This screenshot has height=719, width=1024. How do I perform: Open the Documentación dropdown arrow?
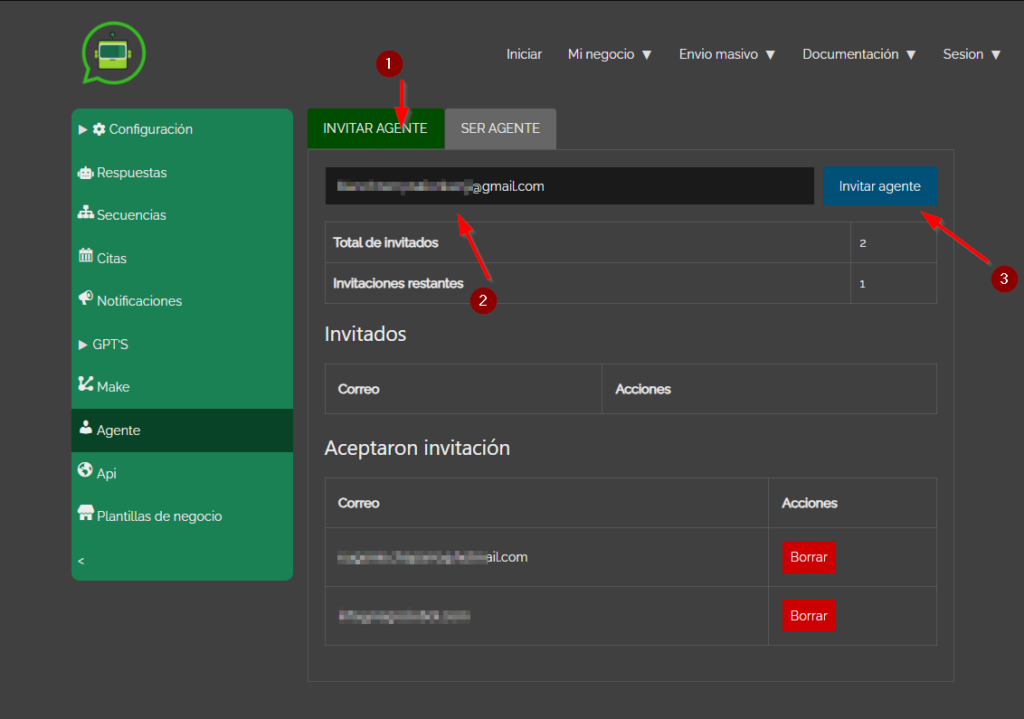click(911, 55)
